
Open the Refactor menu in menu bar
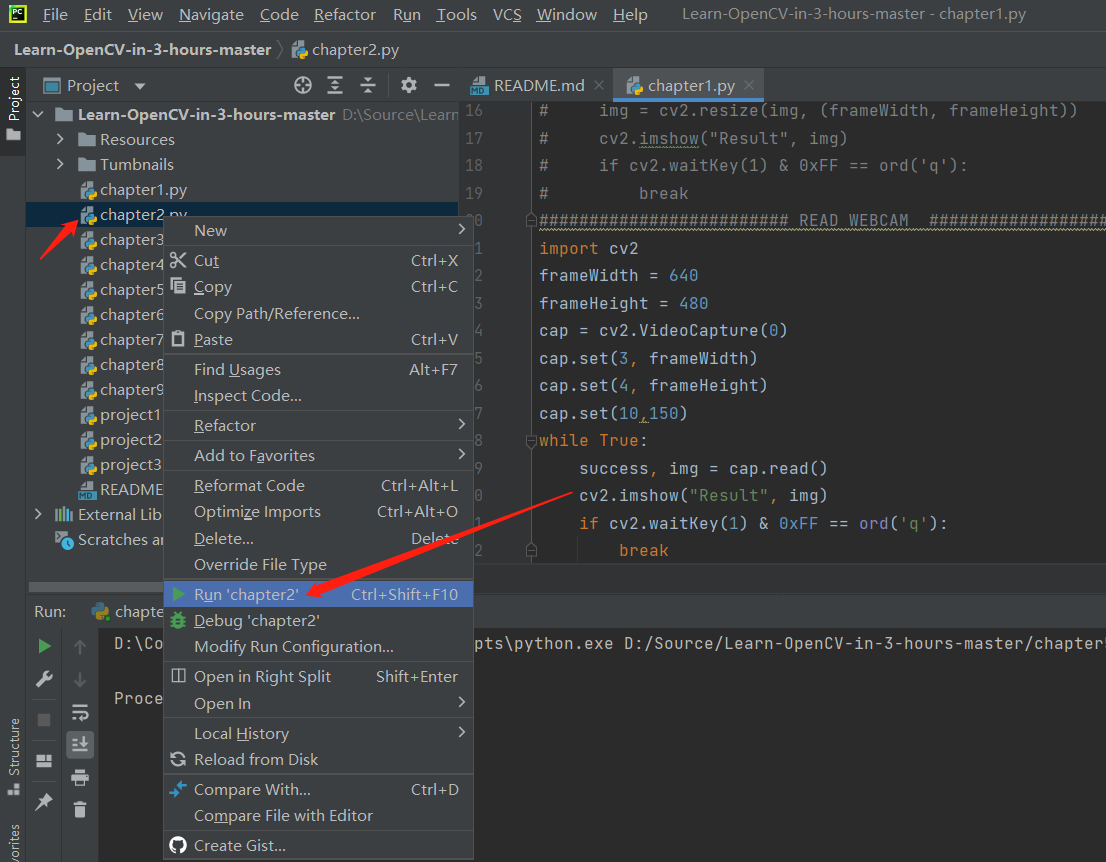click(x=344, y=14)
